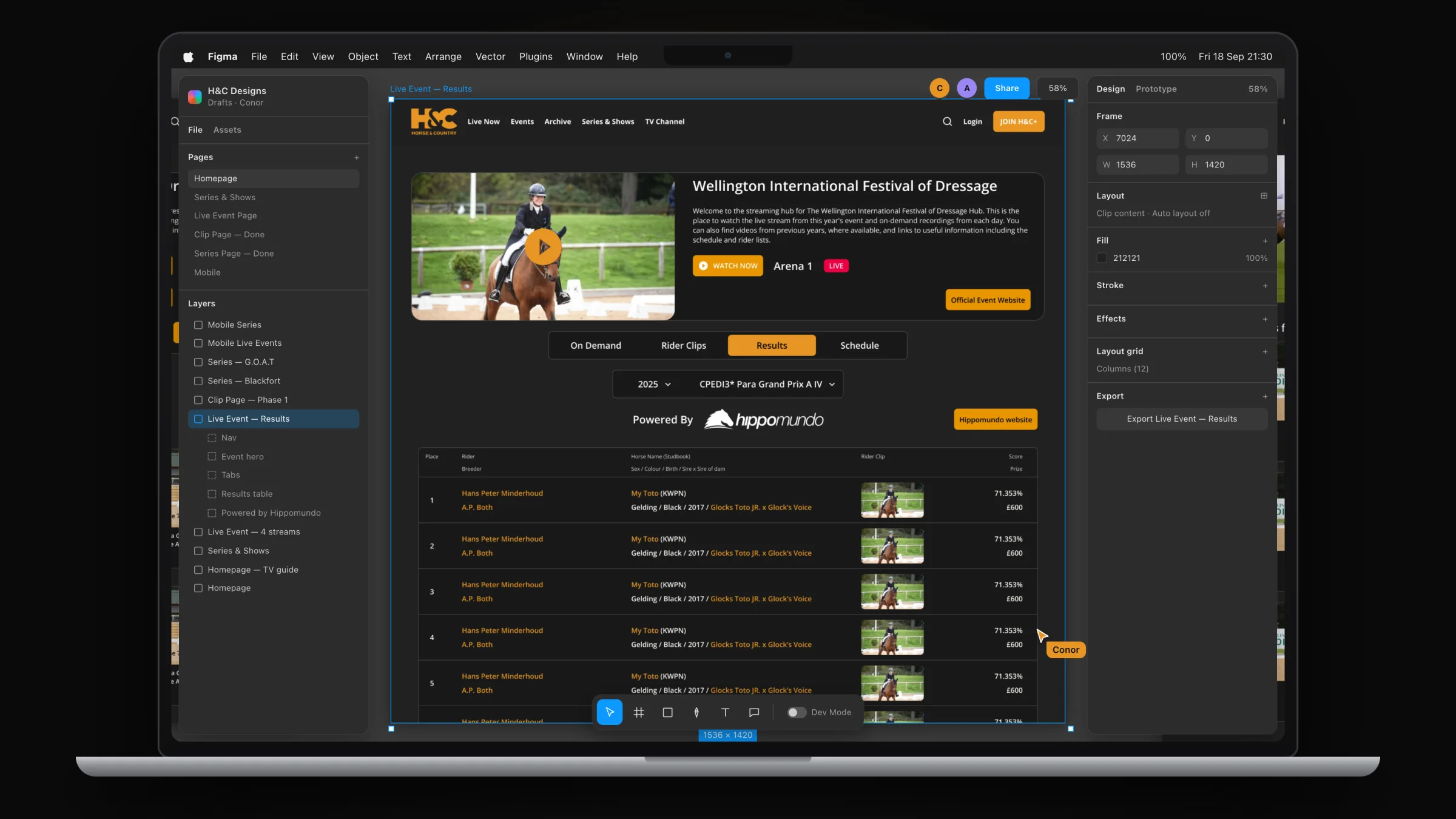Select the Frame tool in bottom toolbar
The height and width of the screenshot is (819, 1456).
pos(638,712)
